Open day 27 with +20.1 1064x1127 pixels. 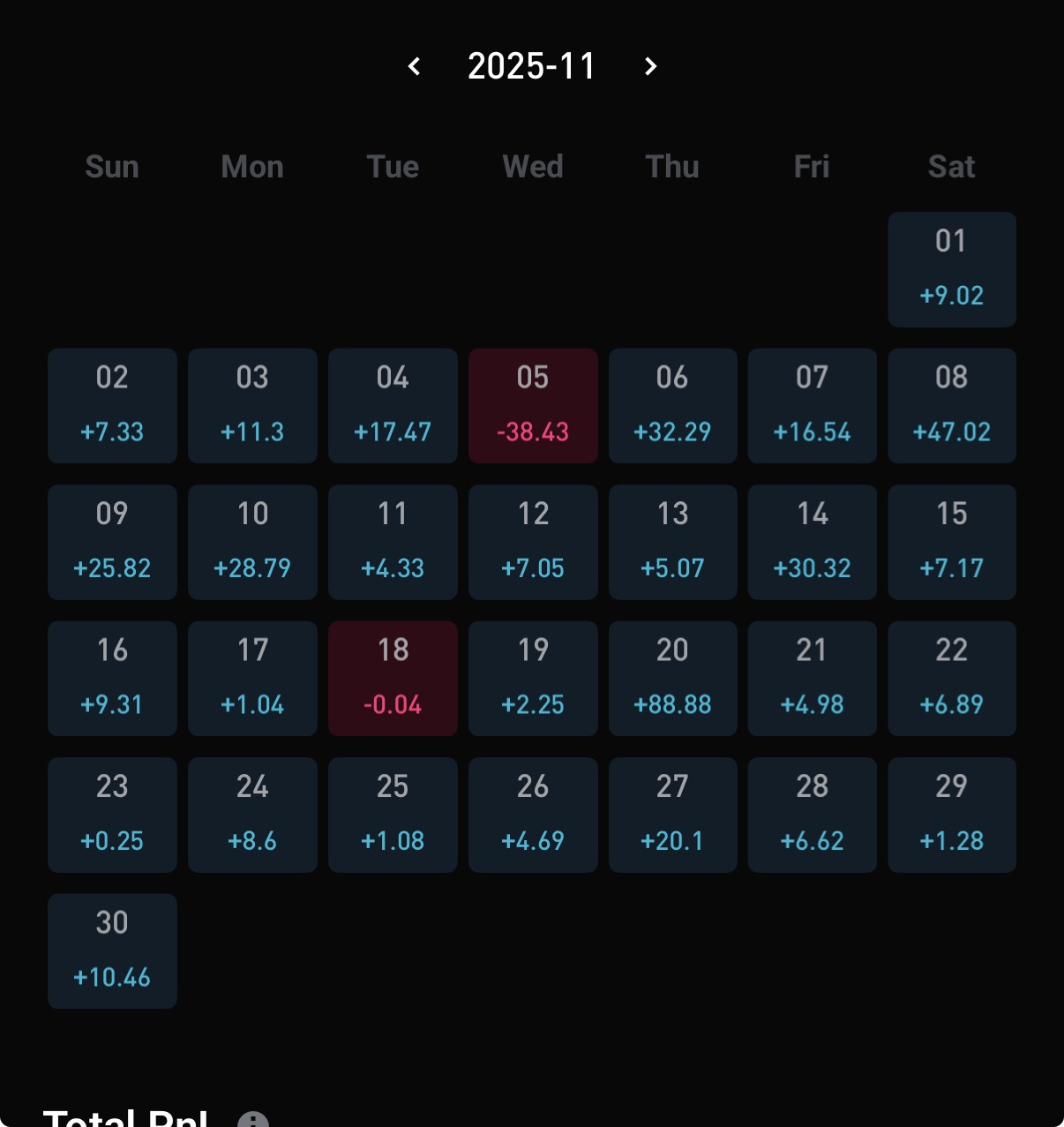672,815
